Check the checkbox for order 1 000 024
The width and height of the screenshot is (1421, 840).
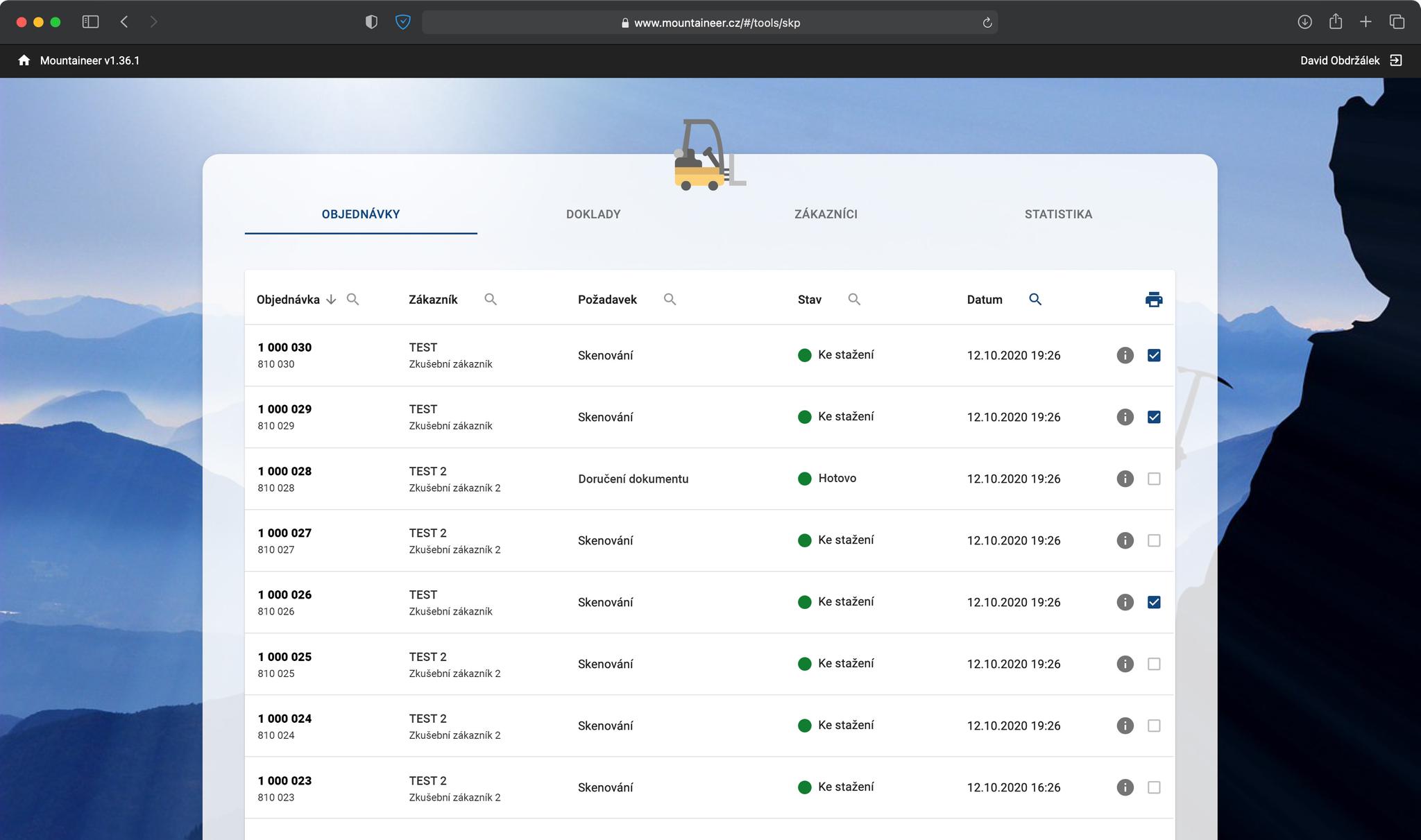[1154, 726]
